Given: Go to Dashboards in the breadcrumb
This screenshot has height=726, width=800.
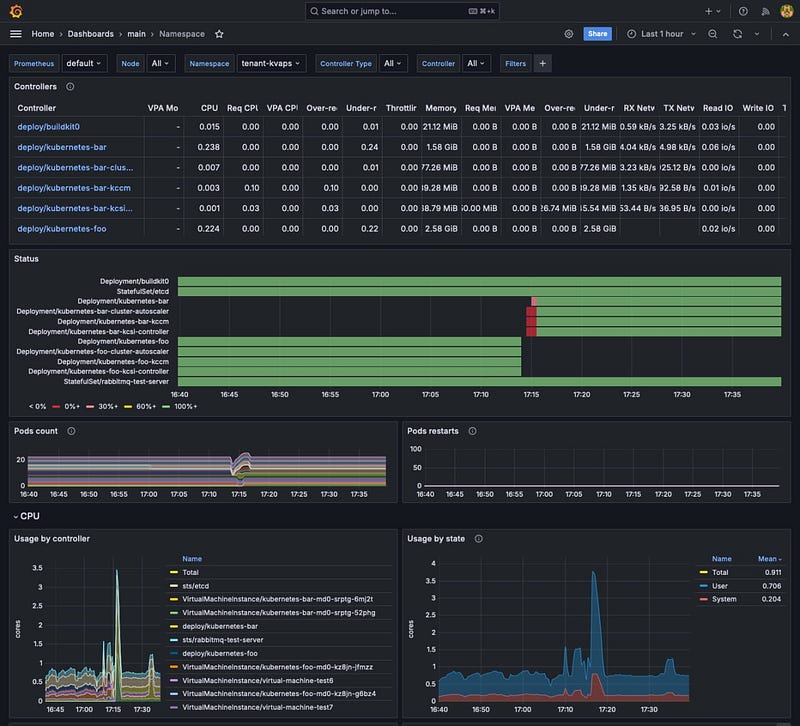Looking at the screenshot, I should pos(90,34).
